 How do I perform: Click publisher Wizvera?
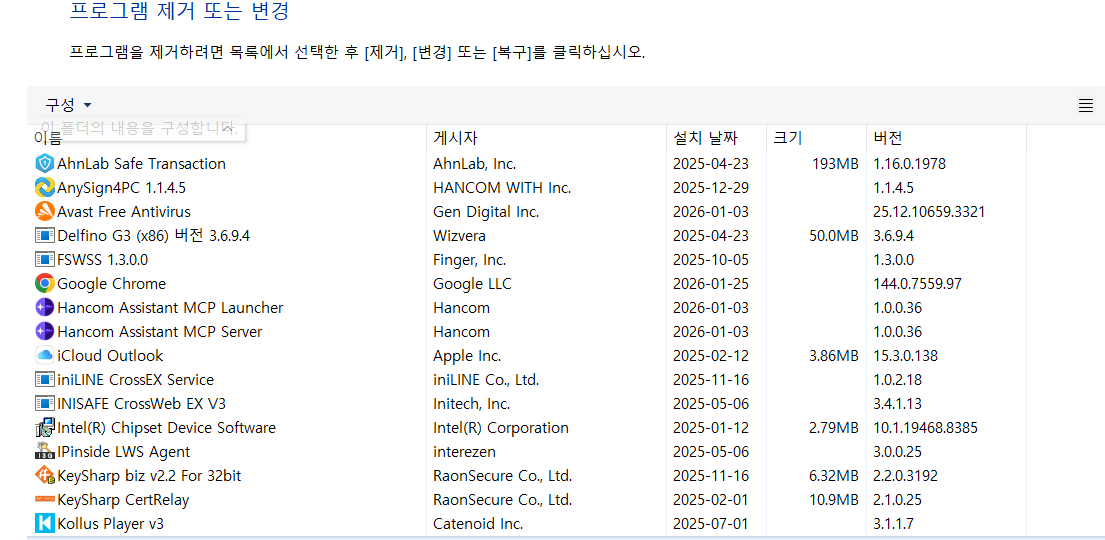pyautogui.click(x=459, y=235)
